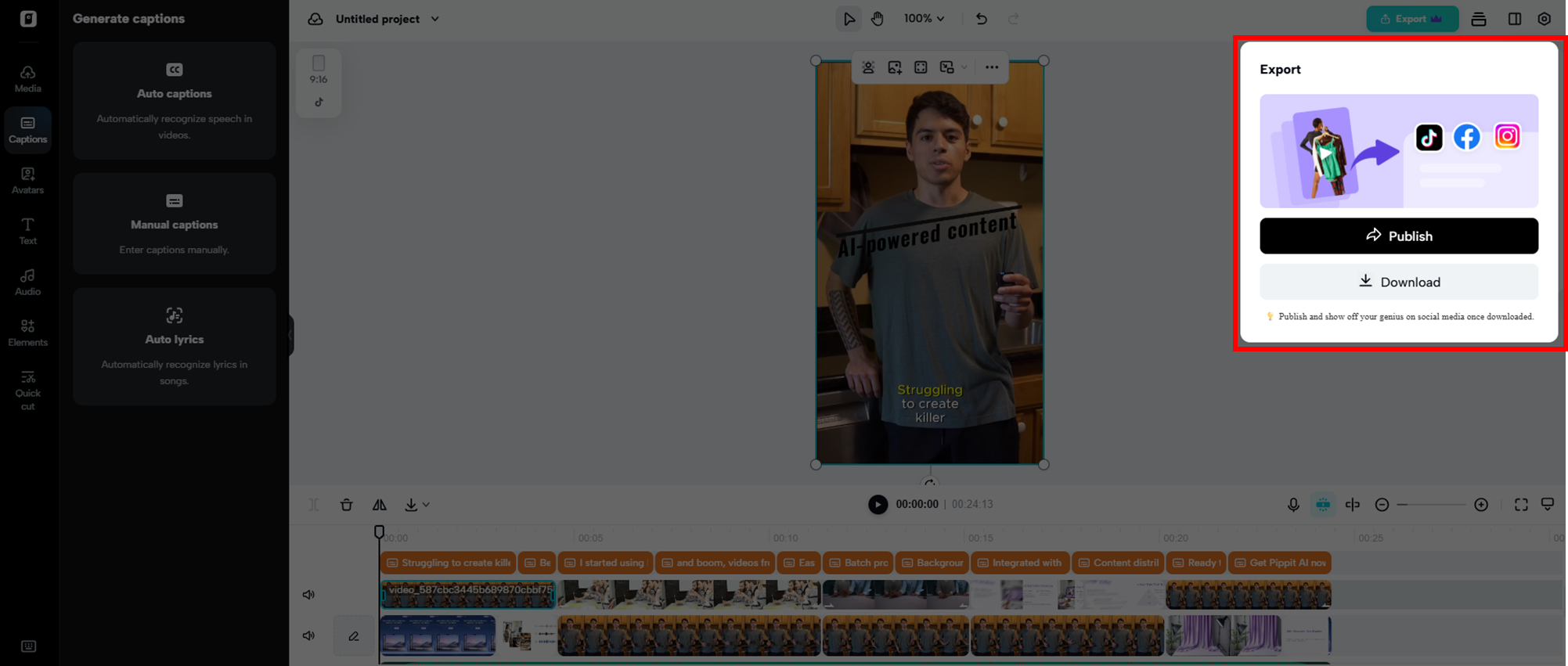Select the hand pan tool

878,19
